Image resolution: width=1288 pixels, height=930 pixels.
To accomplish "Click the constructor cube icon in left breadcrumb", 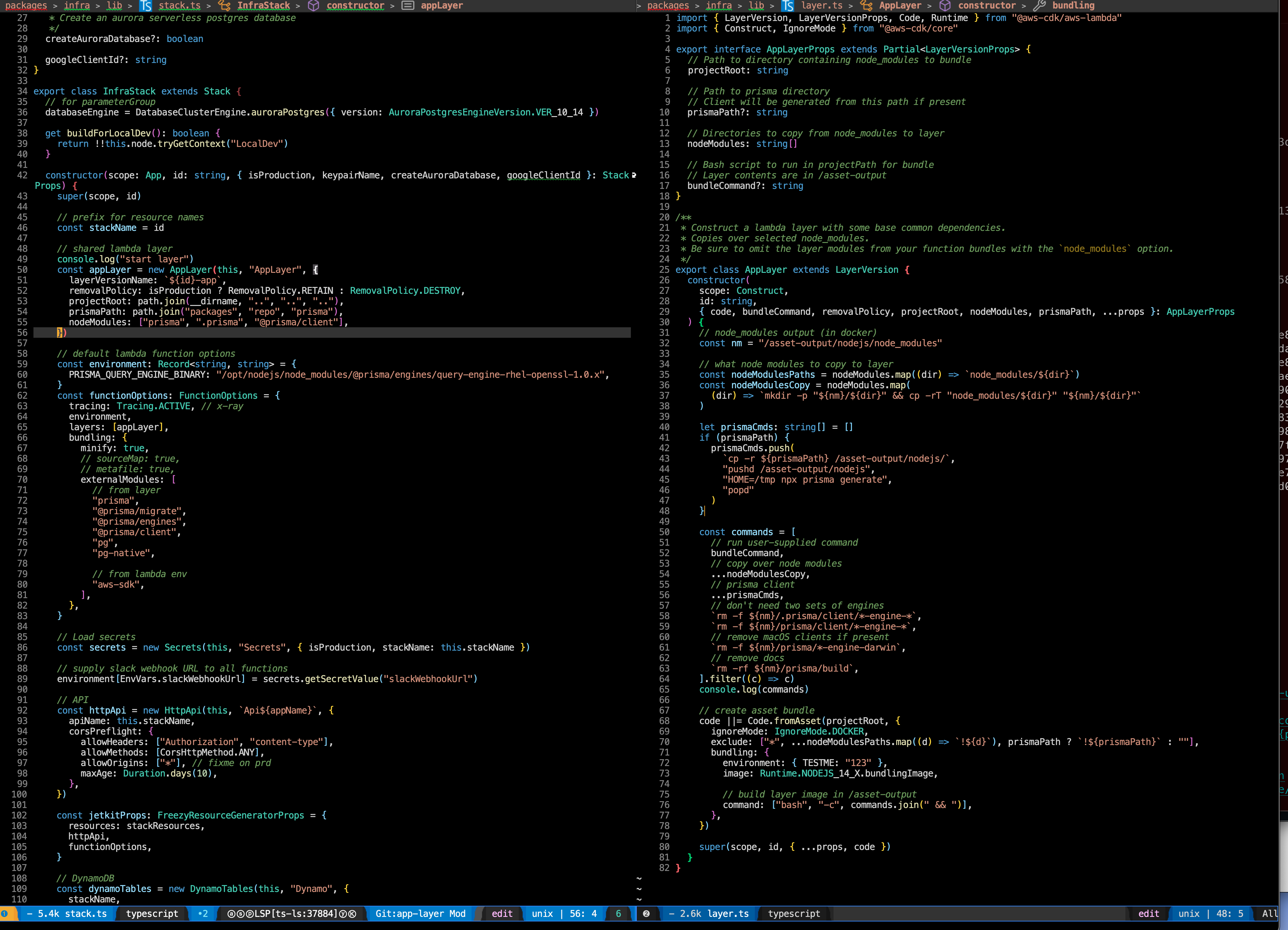I will [313, 6].
